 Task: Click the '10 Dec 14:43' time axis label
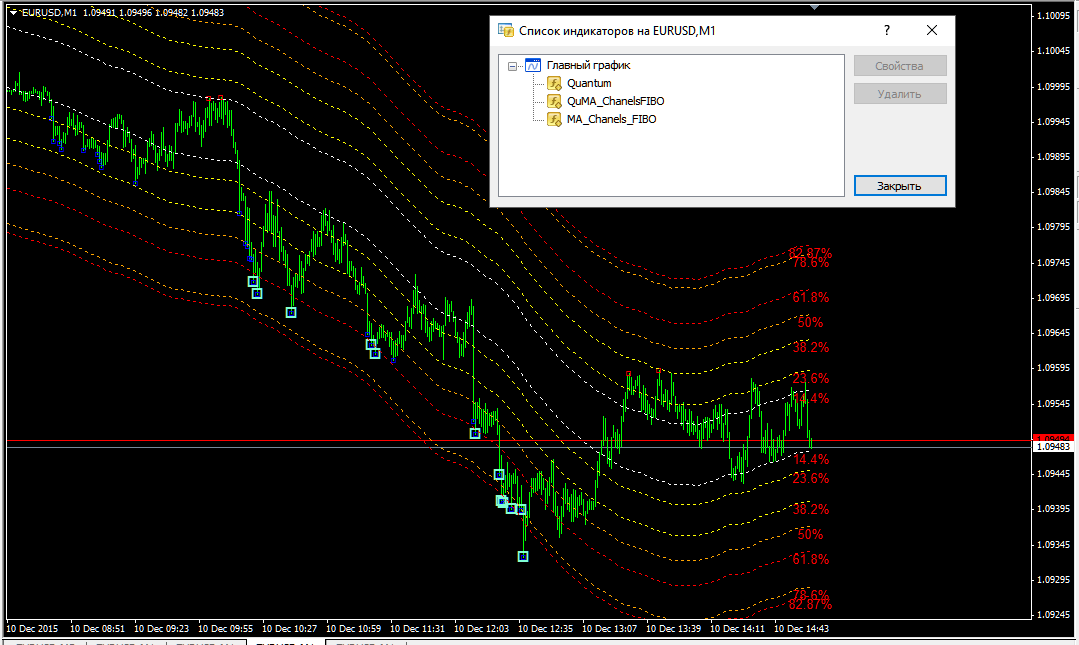[x=801, y=628]
